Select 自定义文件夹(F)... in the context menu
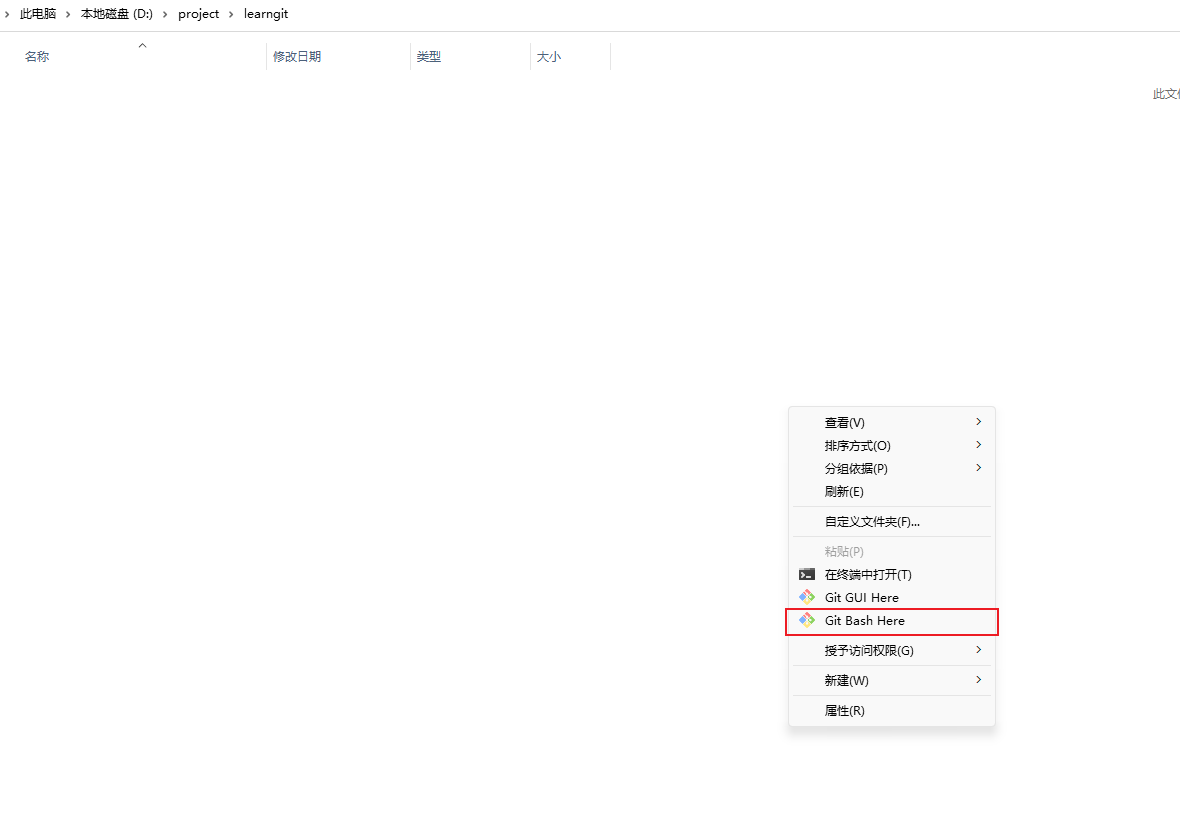 pyautogui.click(x=872, y=522)
